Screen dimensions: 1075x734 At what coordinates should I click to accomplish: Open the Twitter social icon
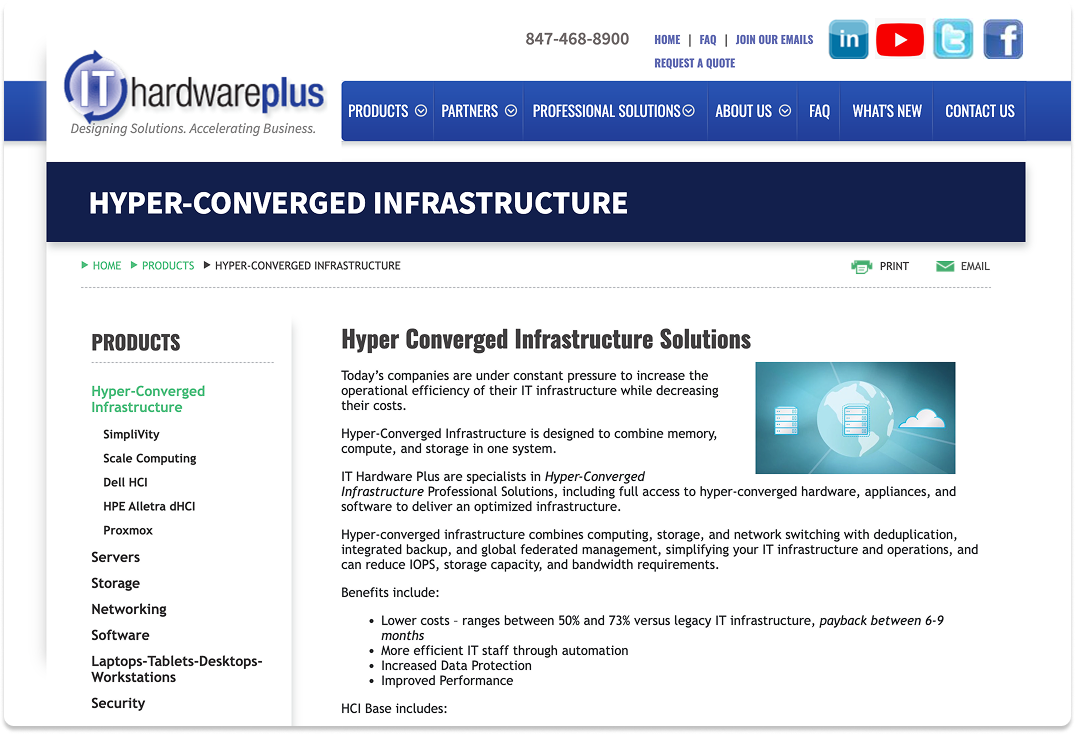pyautogui.click(x=952, y=39)
